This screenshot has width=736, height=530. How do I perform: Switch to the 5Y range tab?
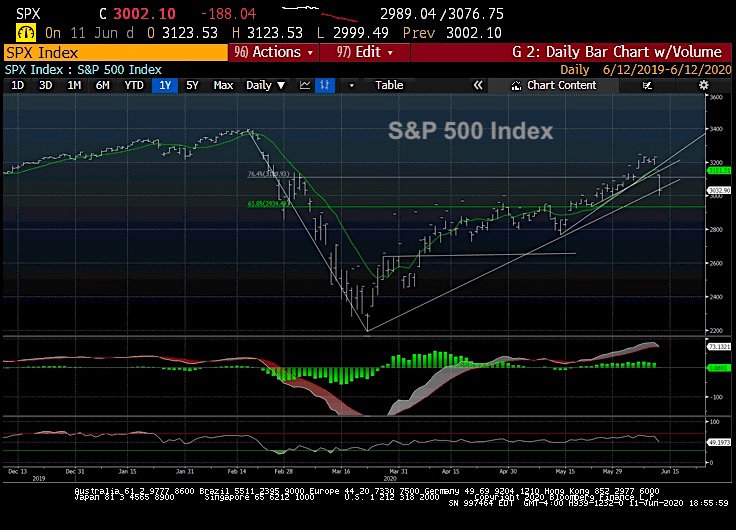point(192,85)
